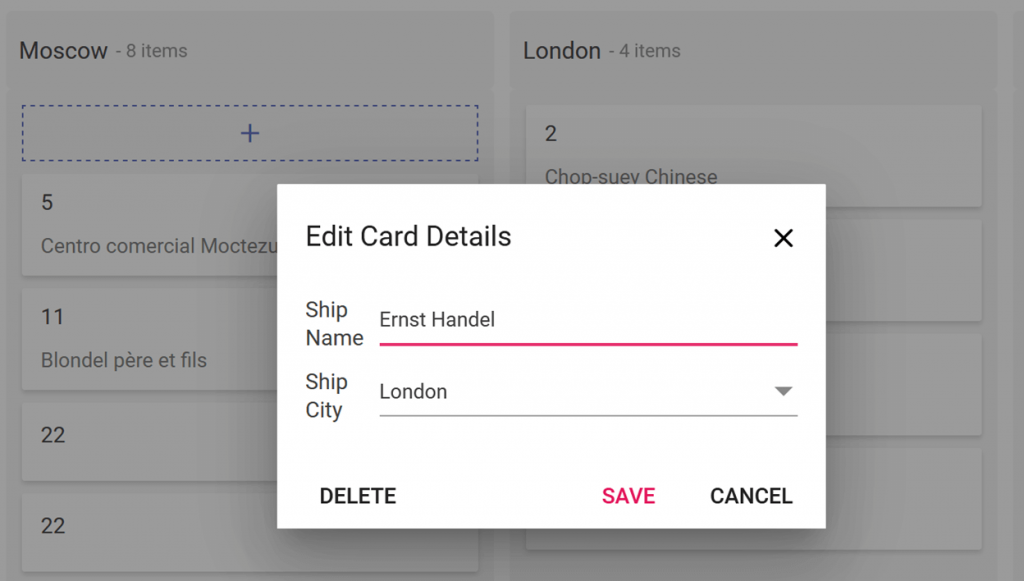Click the SAVE button
This screenshot has width=1024, height=581.
pyautogui.click(x=628, y=495)
